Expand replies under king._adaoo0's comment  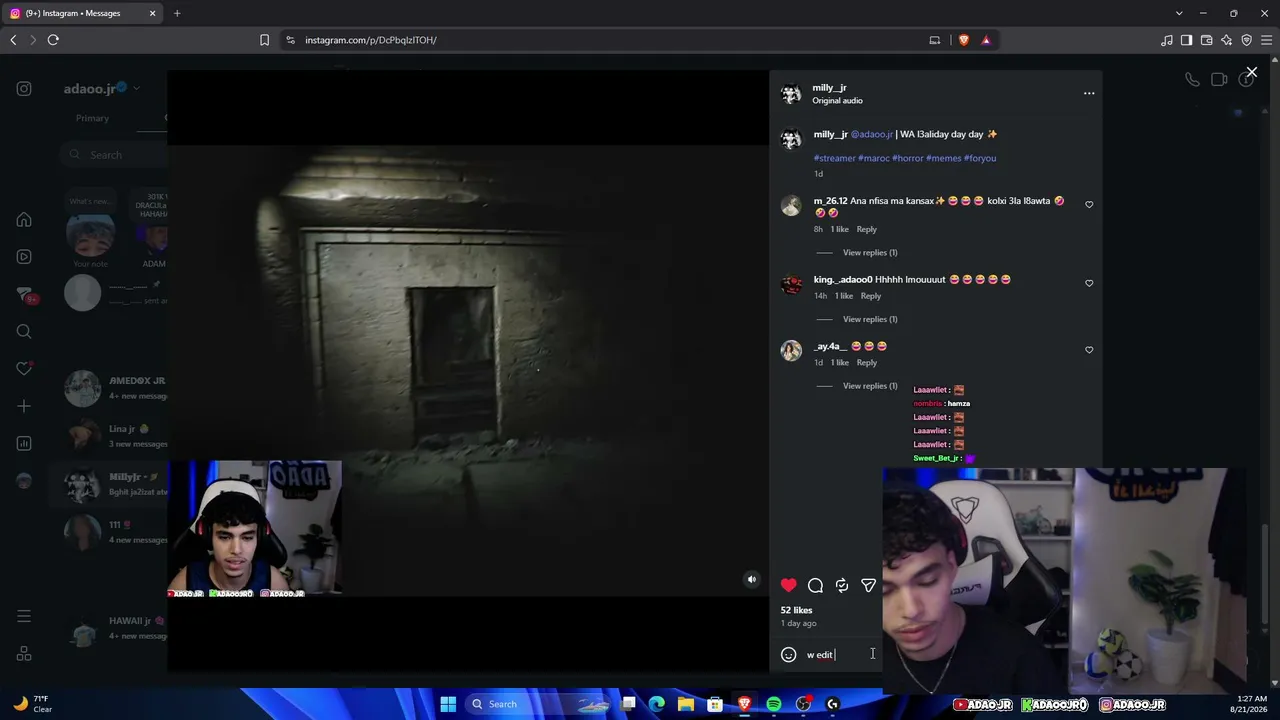[870, 320]
